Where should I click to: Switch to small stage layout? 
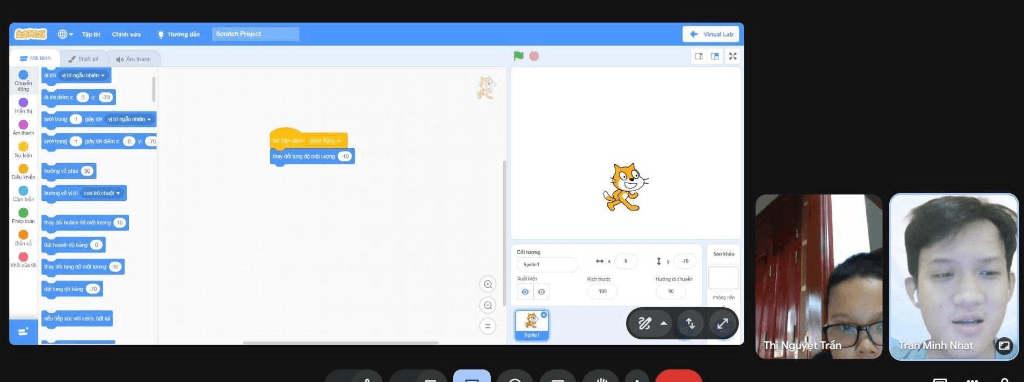[699, 56]
